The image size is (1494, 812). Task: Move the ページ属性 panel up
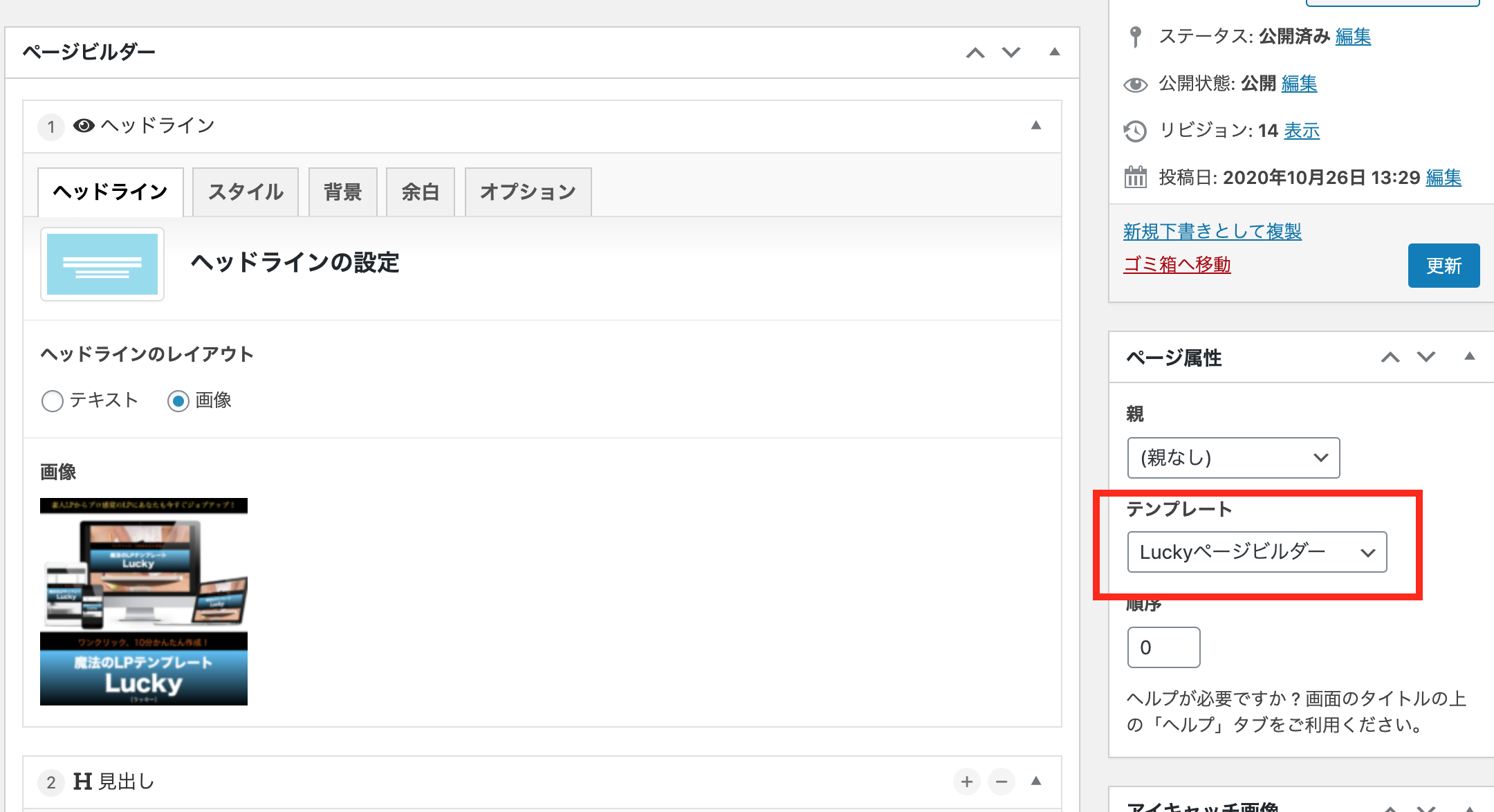click(x=1390, y=357)
